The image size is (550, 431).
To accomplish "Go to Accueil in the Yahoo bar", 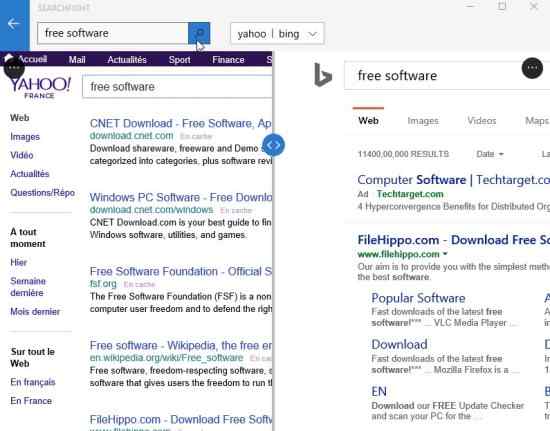I will 32,59.
